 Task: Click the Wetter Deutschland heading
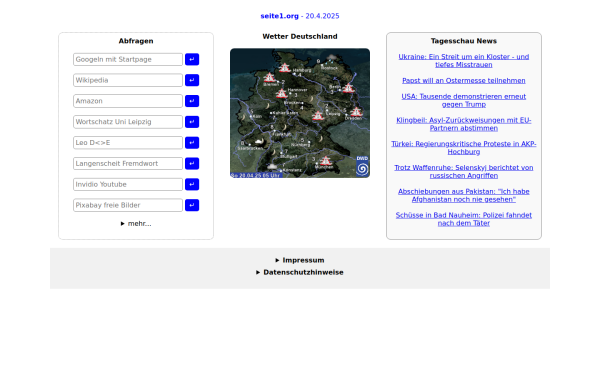click(x=300, y=36)
